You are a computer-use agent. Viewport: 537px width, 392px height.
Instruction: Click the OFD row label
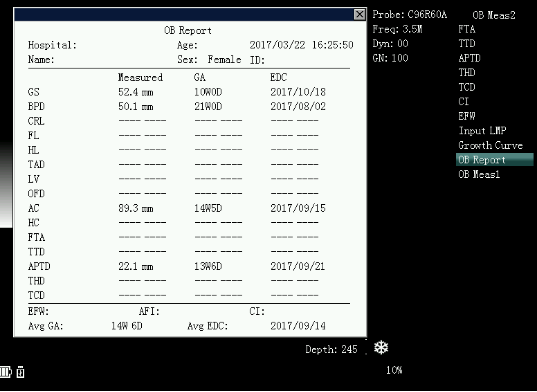pos(36,194)
